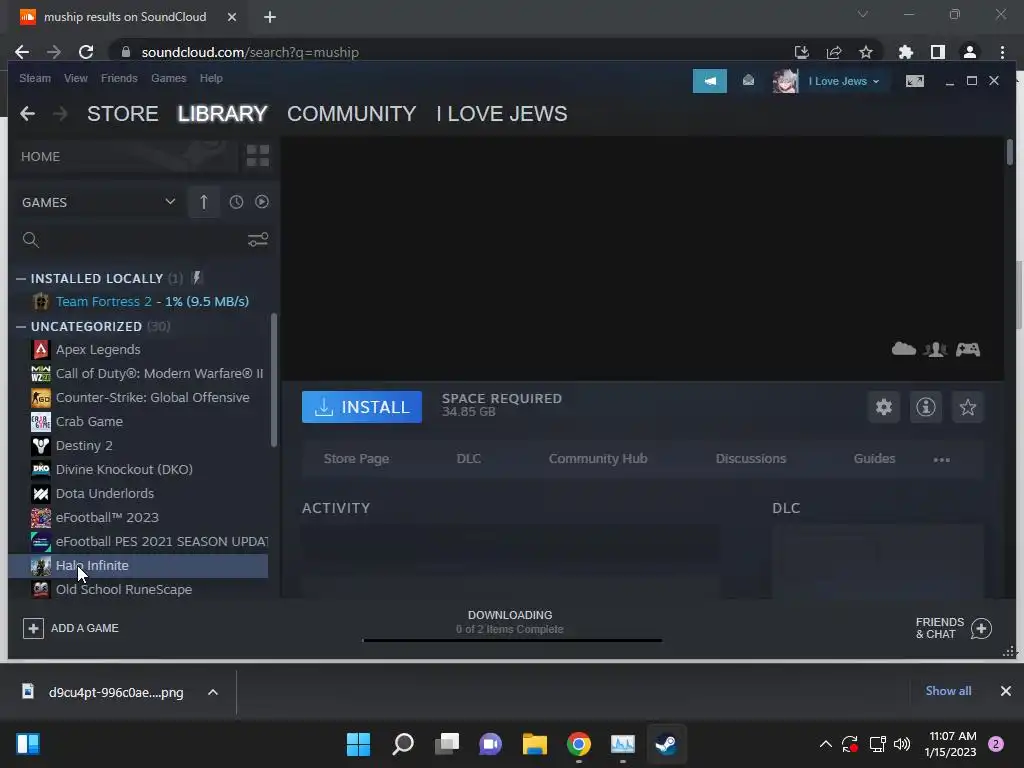Image resolution: width=1024 pixels, height=768 pixels.
Task: Click the Installed Locally lightning bolt icon
Action: point(197,278)
